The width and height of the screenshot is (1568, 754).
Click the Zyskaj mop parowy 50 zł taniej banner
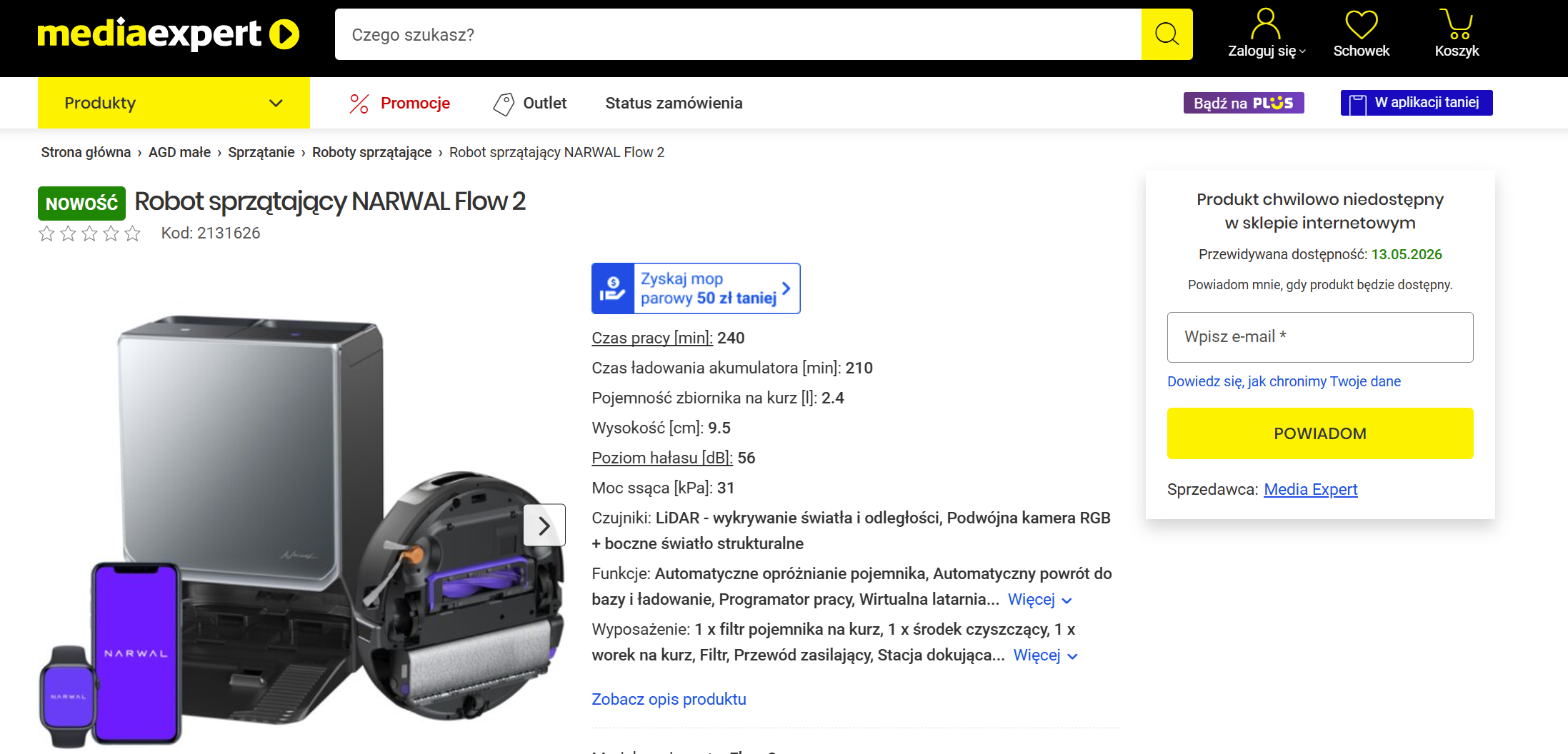(696, 288)
